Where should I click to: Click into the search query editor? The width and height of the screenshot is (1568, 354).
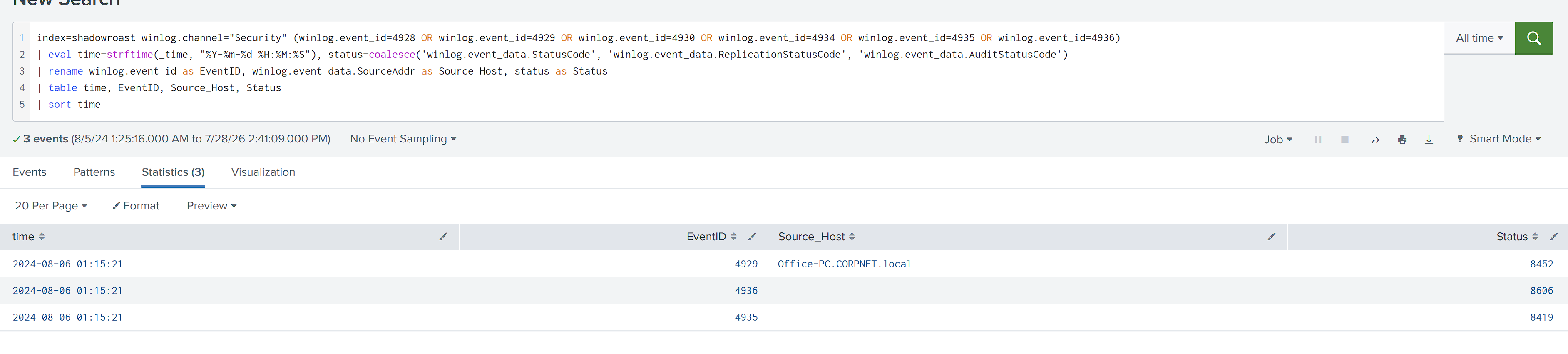point(736,71)
